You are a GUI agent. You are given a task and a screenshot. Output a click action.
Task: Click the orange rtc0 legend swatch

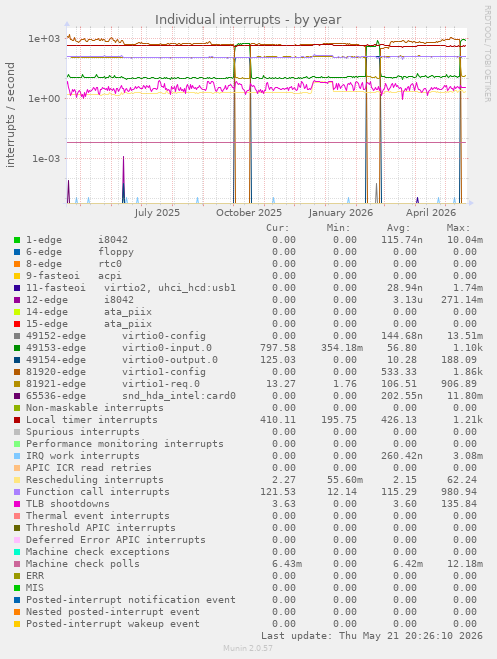[x=17, y=264]
